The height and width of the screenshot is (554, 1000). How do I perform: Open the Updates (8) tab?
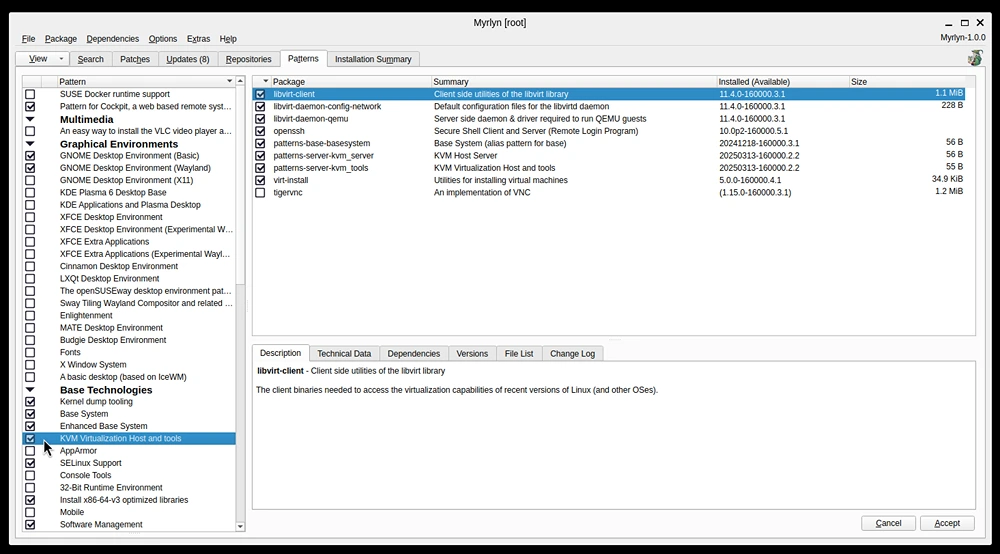pos(188,59)
